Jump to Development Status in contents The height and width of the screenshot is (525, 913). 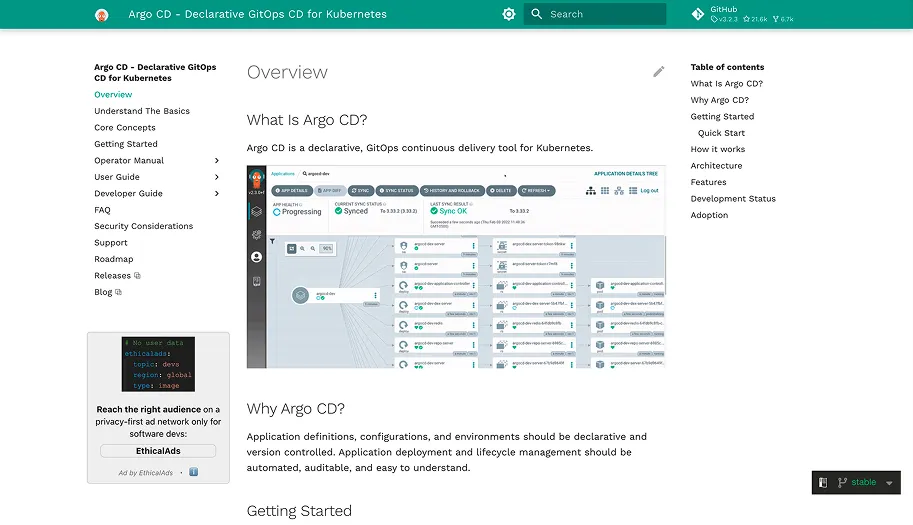[x=733, y=198]
